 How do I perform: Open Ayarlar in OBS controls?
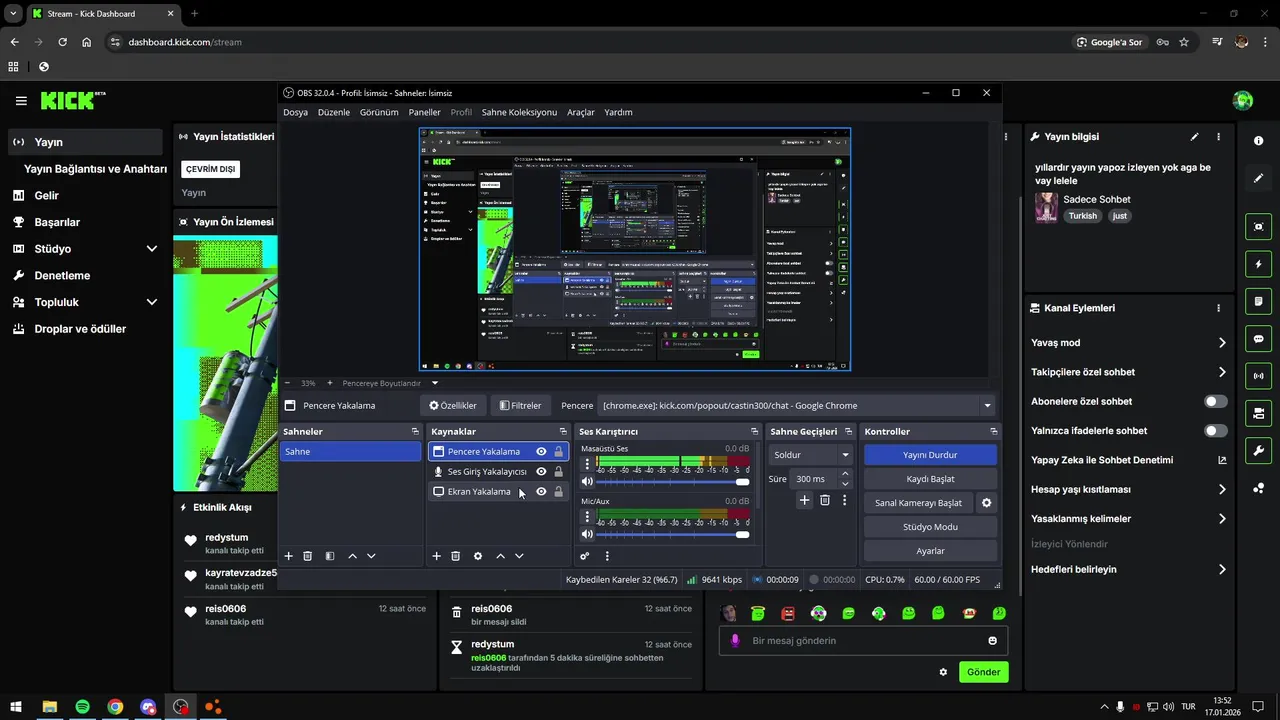pos(930,551)
